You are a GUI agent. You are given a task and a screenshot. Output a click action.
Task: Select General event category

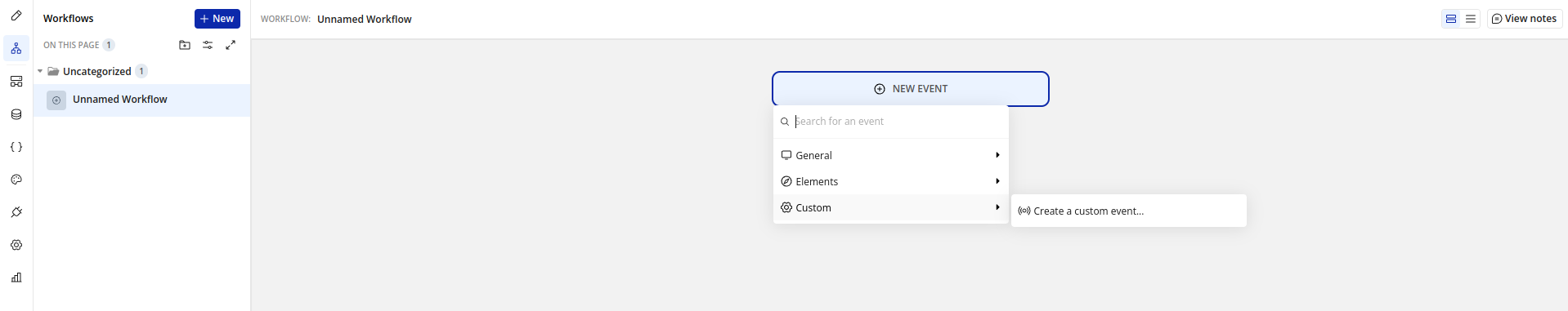tap(891, 155)
